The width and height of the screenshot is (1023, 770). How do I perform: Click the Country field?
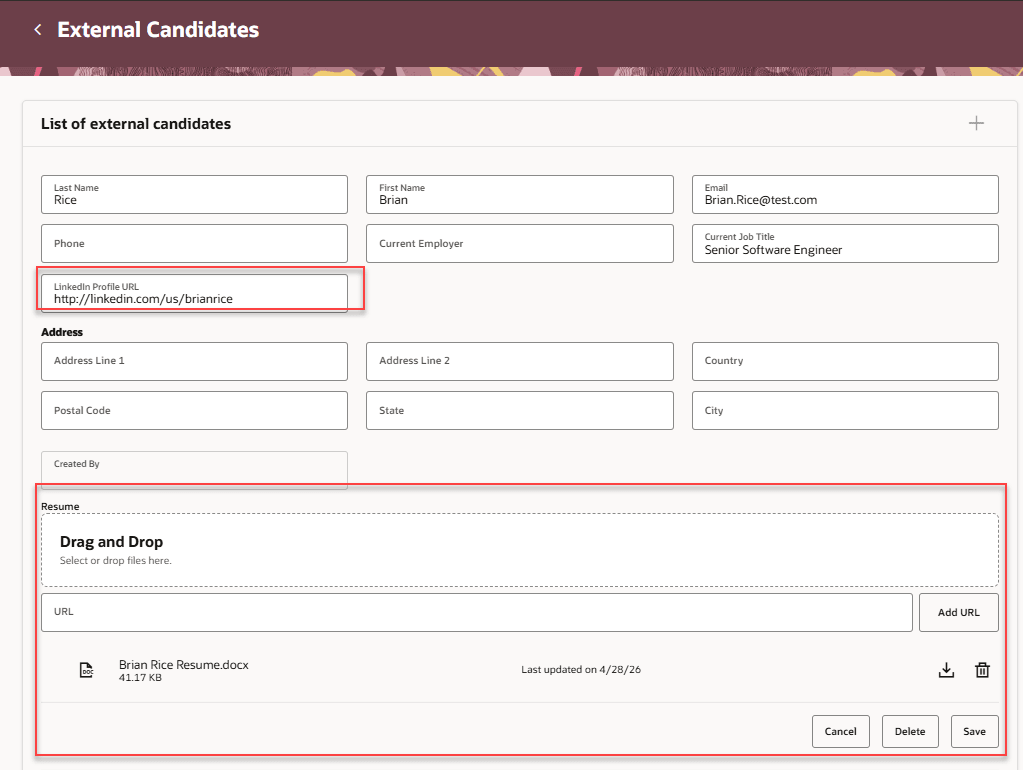click(x=845, y=362)
